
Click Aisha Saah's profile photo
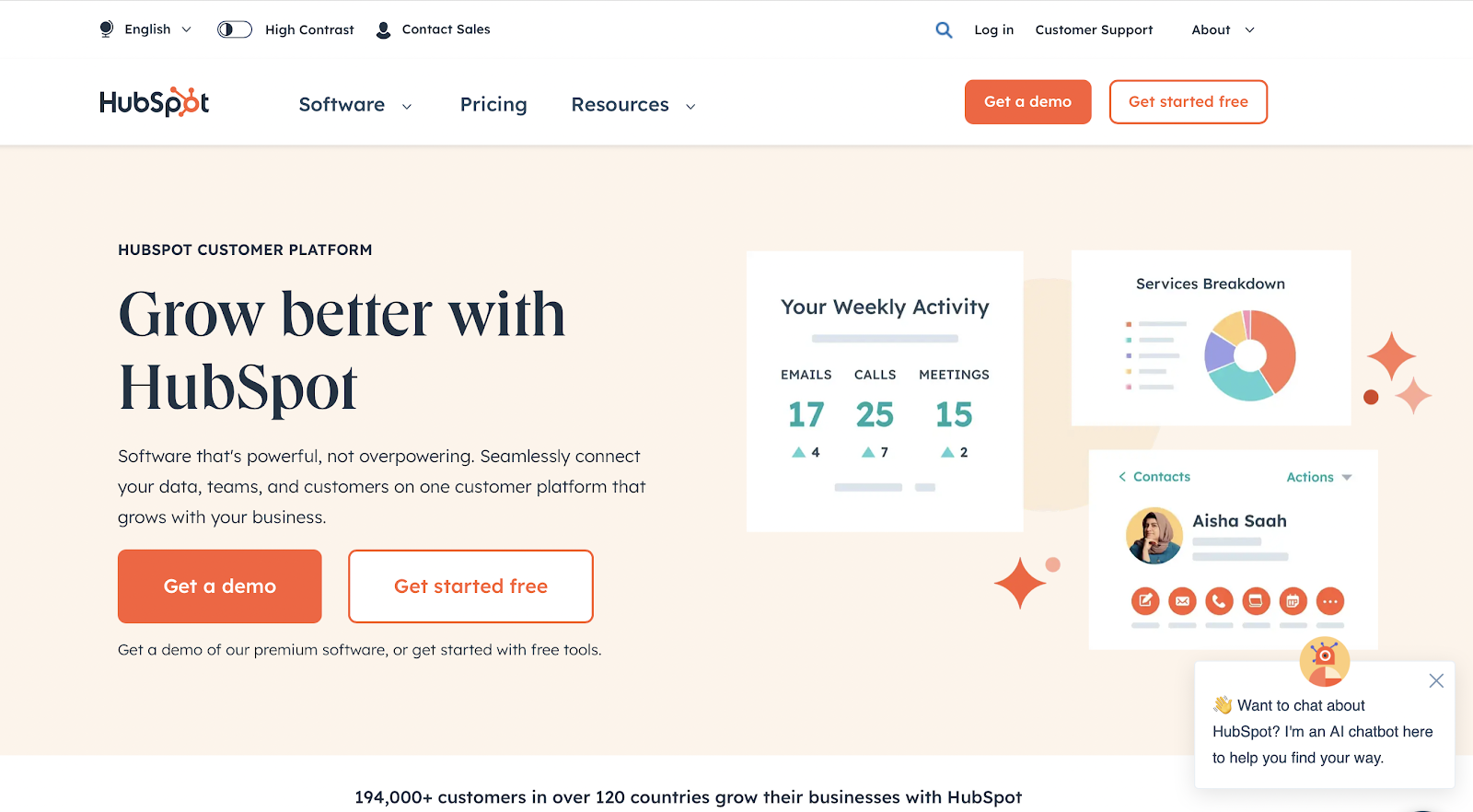(1154, 535)
